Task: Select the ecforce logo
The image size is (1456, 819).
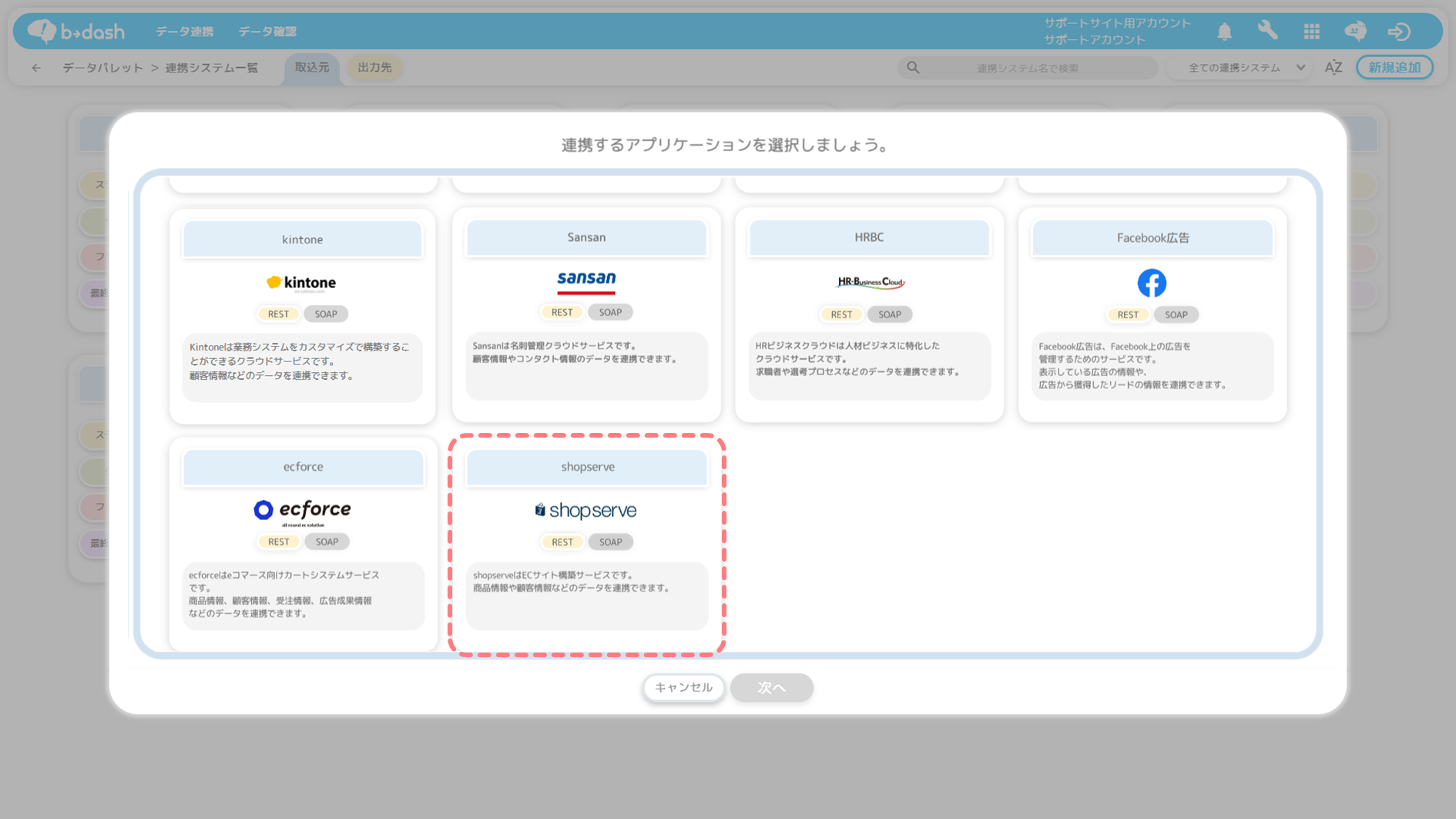Action: click(302, 511)
